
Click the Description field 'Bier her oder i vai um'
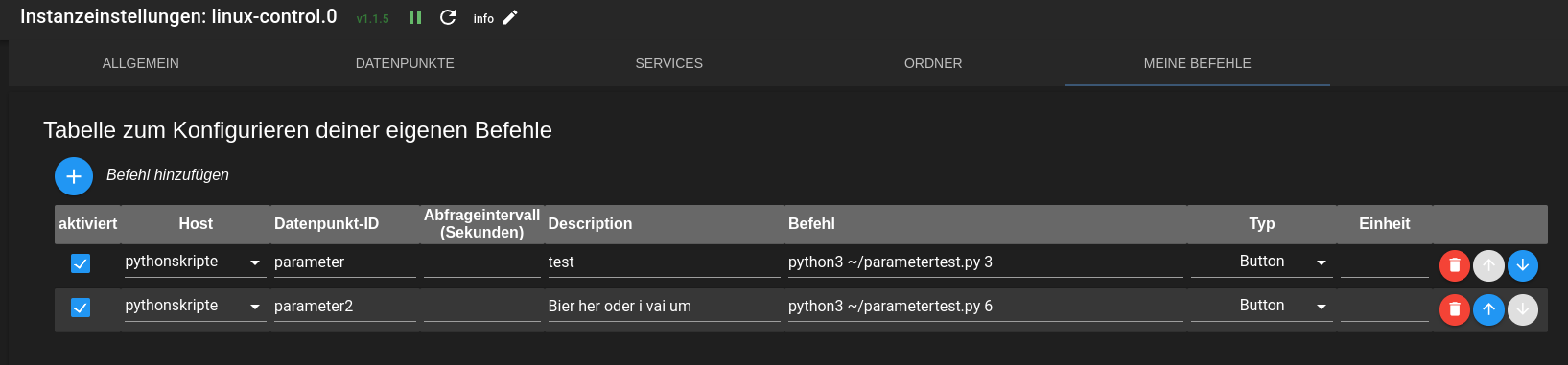coord(665,307)
